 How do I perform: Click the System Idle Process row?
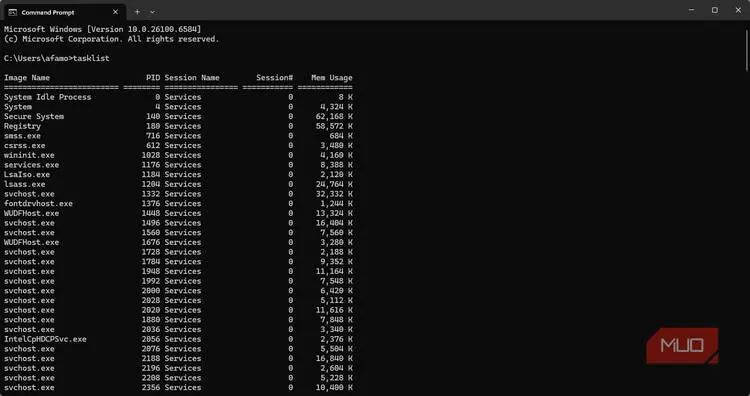(x=178, y=97)
